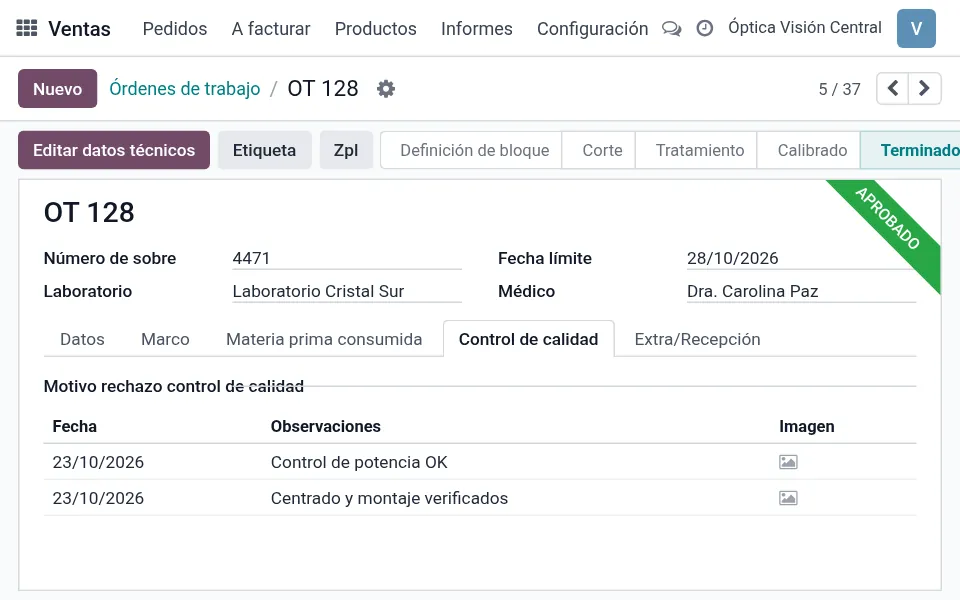This screenshot has width=960, height=600.
Task: Open the Configuración menu
Action: click(x=593, y=29)
